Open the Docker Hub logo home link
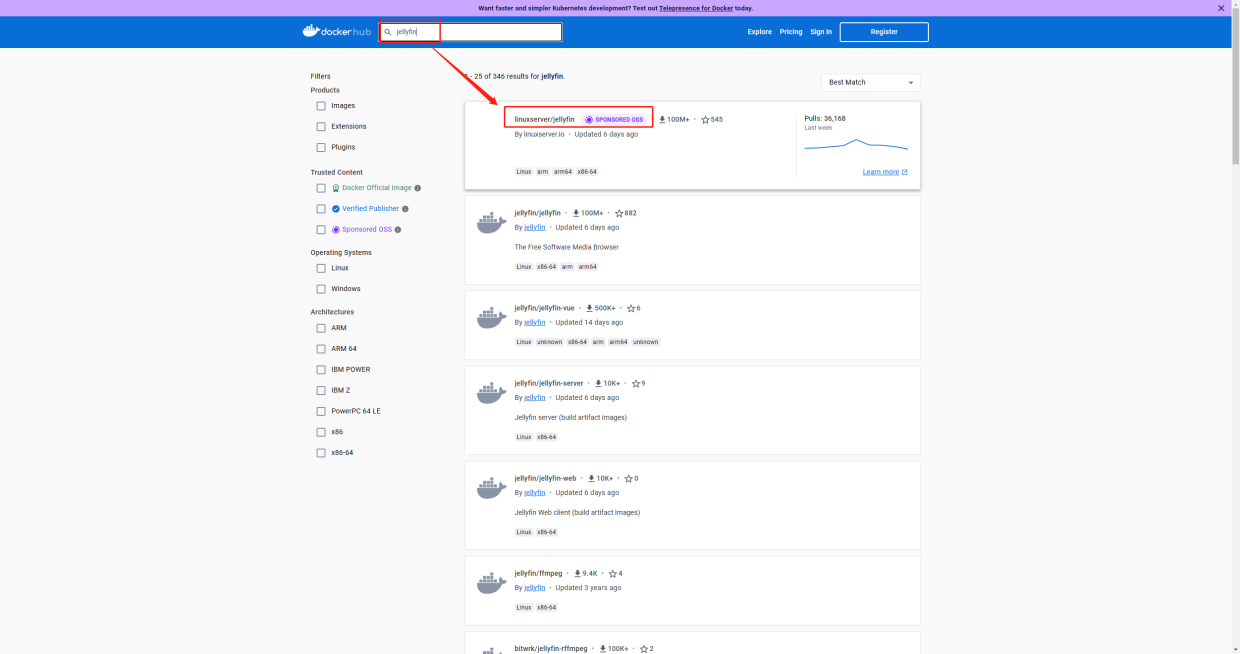The width and height of the screenshot is (1240, 654). (x=336, y=32)
